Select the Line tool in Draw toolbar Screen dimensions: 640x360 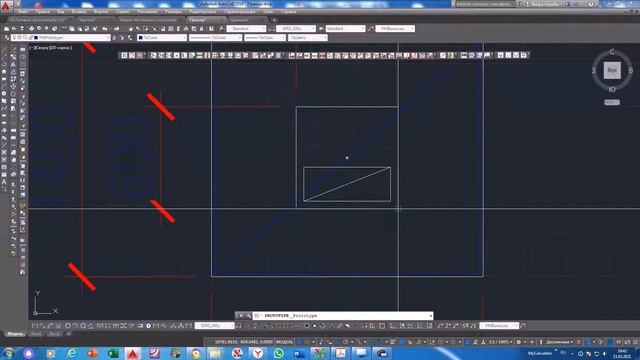4,49
